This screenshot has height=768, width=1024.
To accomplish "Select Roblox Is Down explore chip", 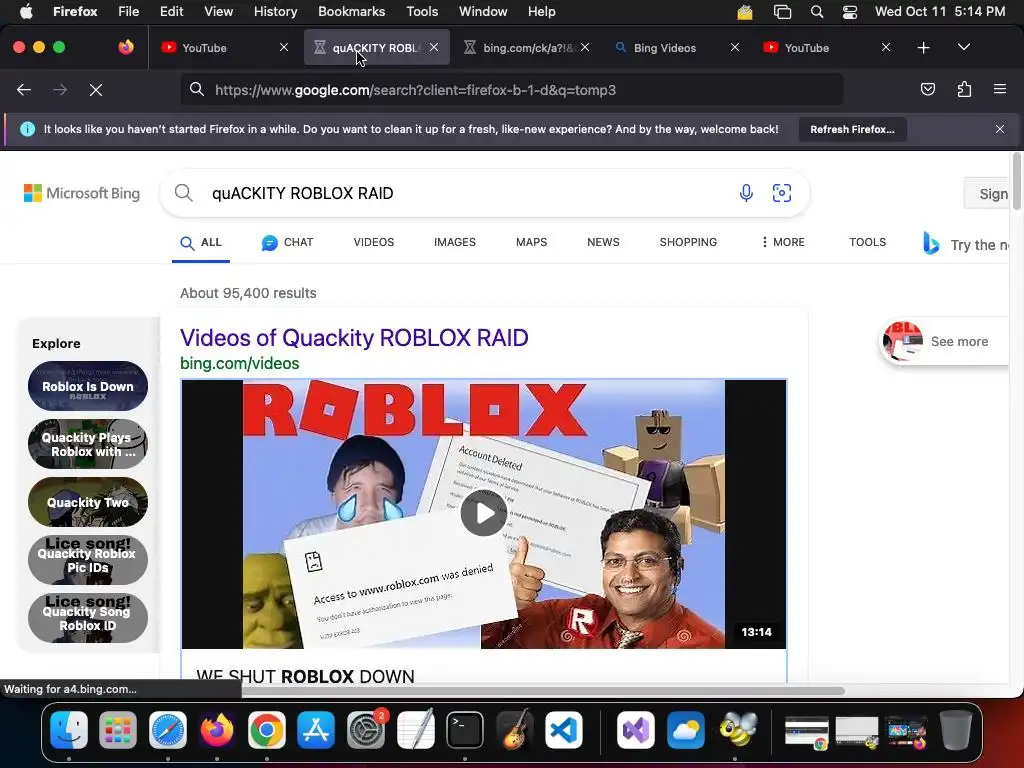I will point(88,386).
